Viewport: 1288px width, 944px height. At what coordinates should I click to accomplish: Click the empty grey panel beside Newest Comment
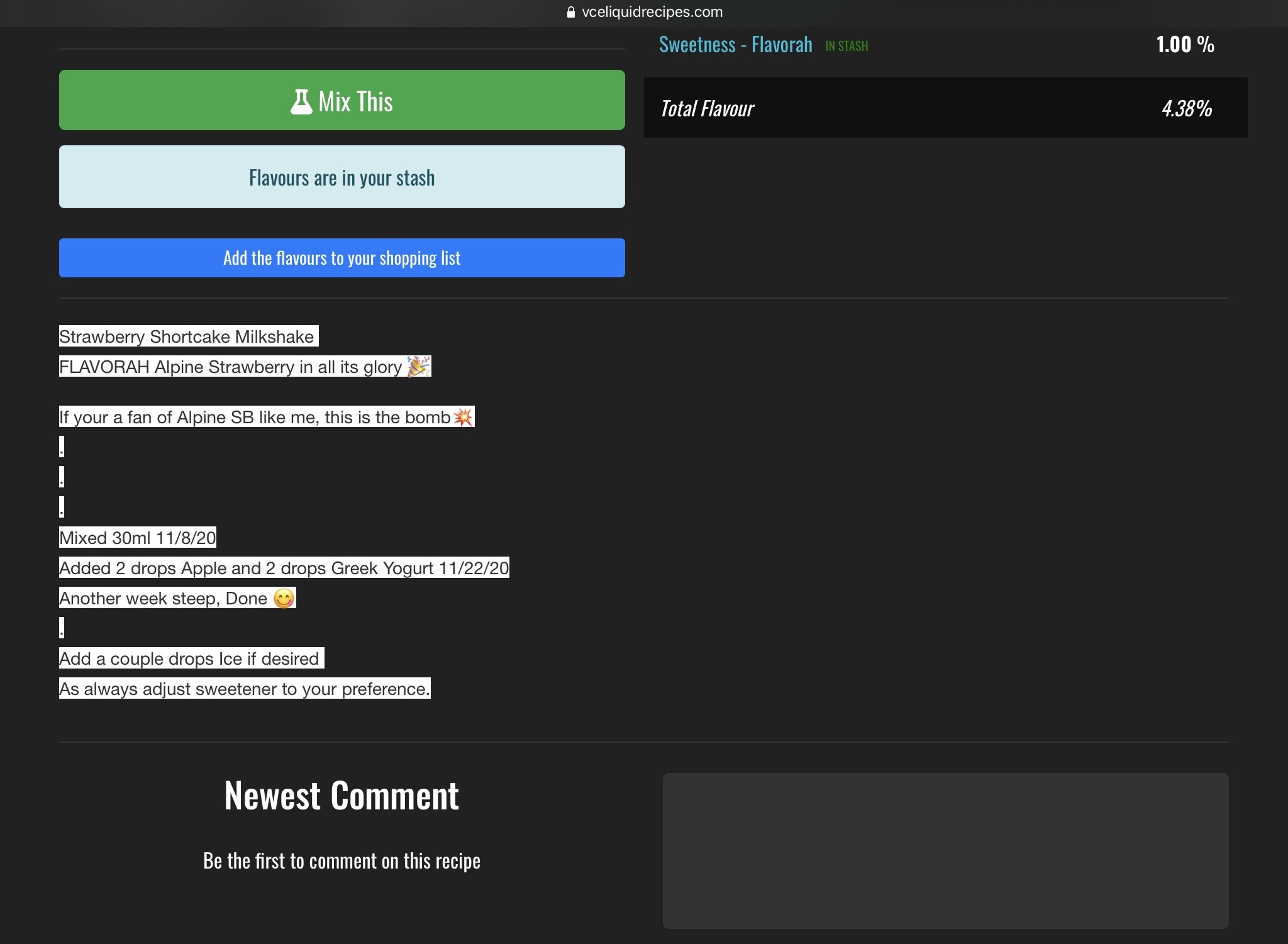coord(945,850)
